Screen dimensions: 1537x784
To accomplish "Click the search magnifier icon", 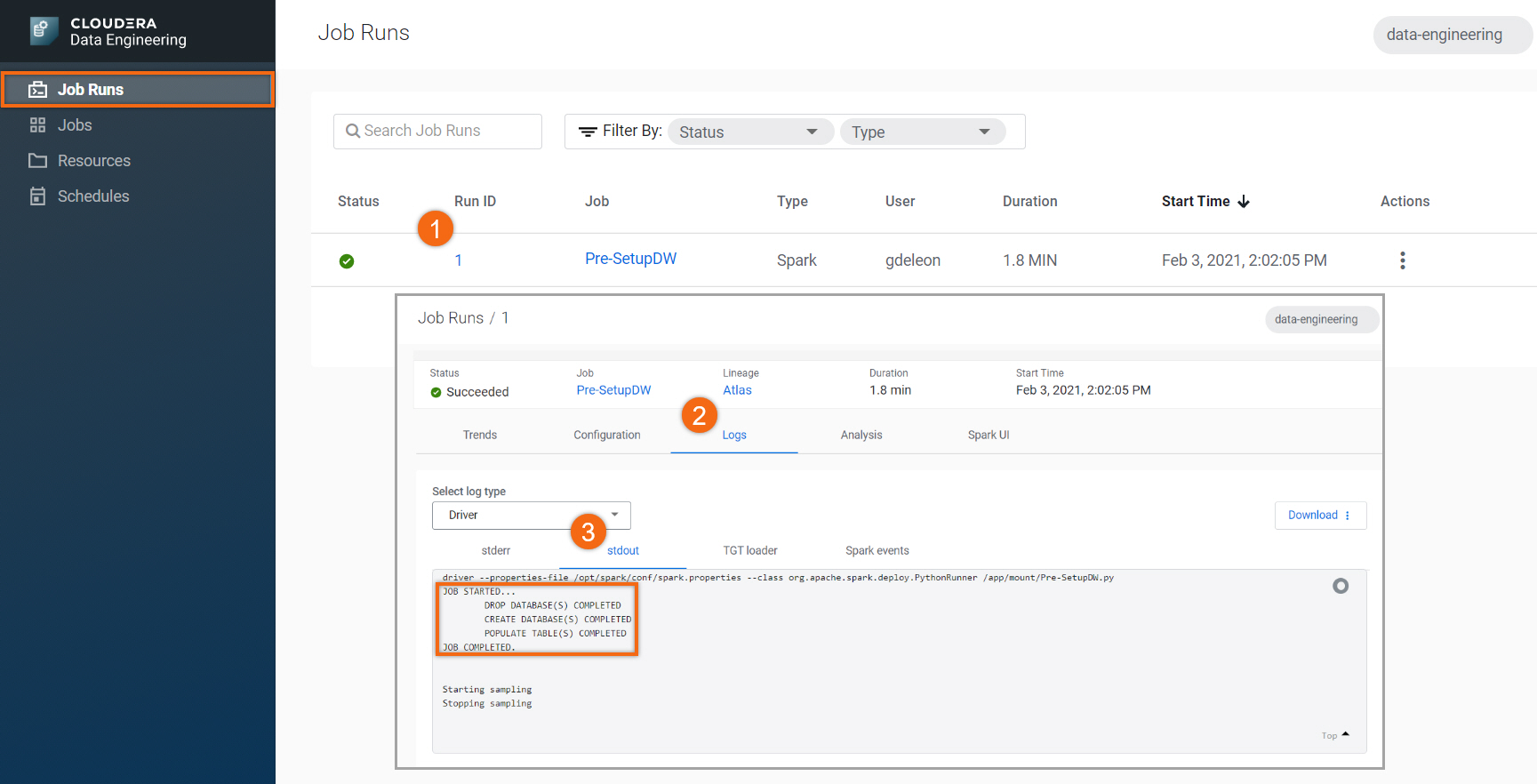I will pyautogui.click(x=353, y=131).
